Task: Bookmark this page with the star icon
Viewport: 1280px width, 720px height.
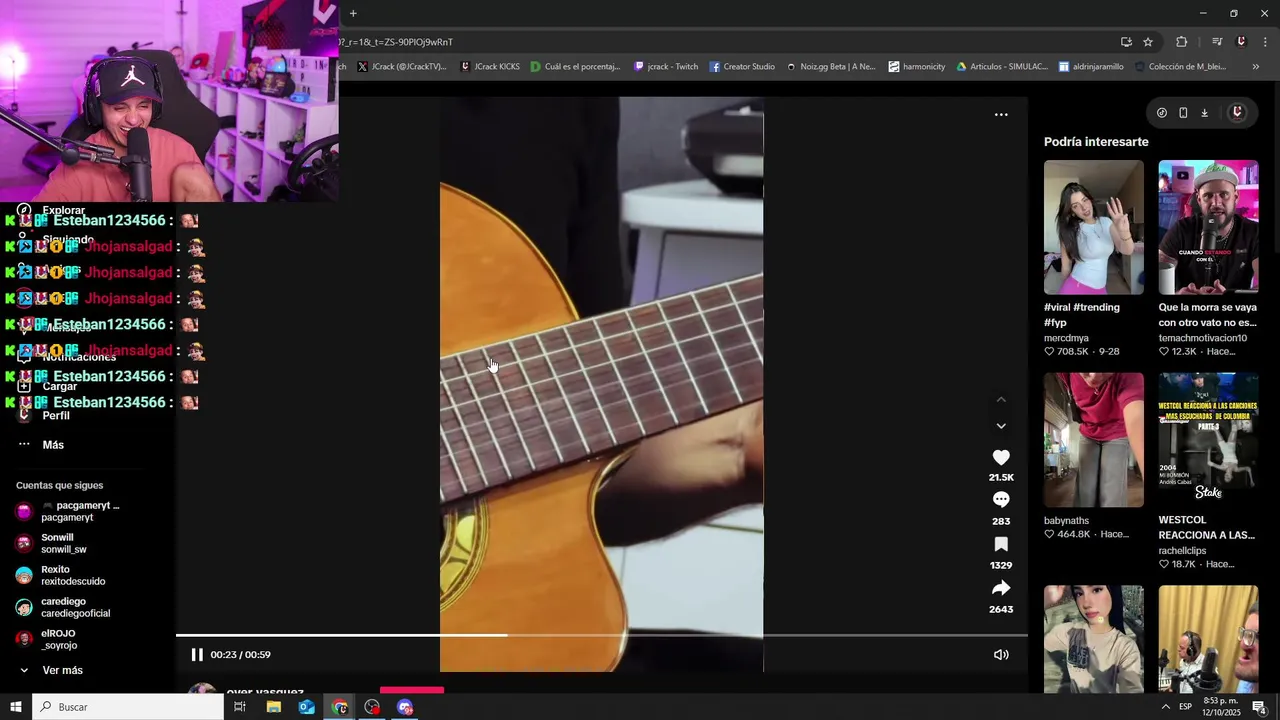Action: 1148,42
